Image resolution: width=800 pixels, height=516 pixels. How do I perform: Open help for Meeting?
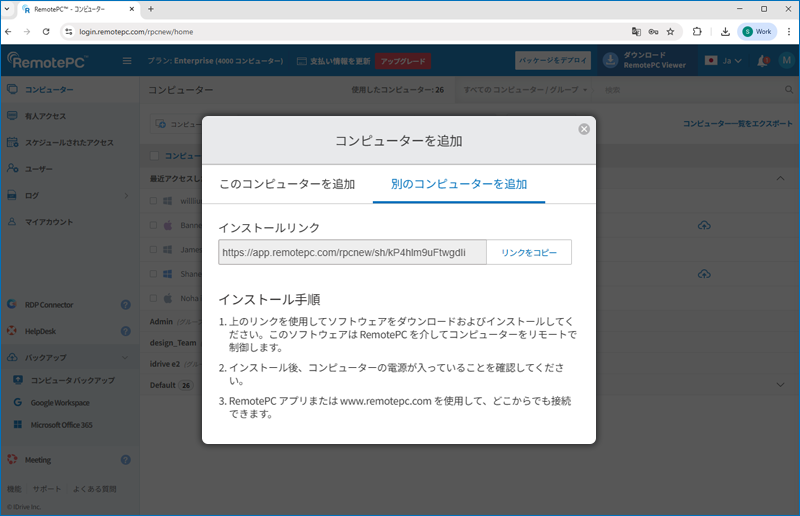[x=126, y=460]
